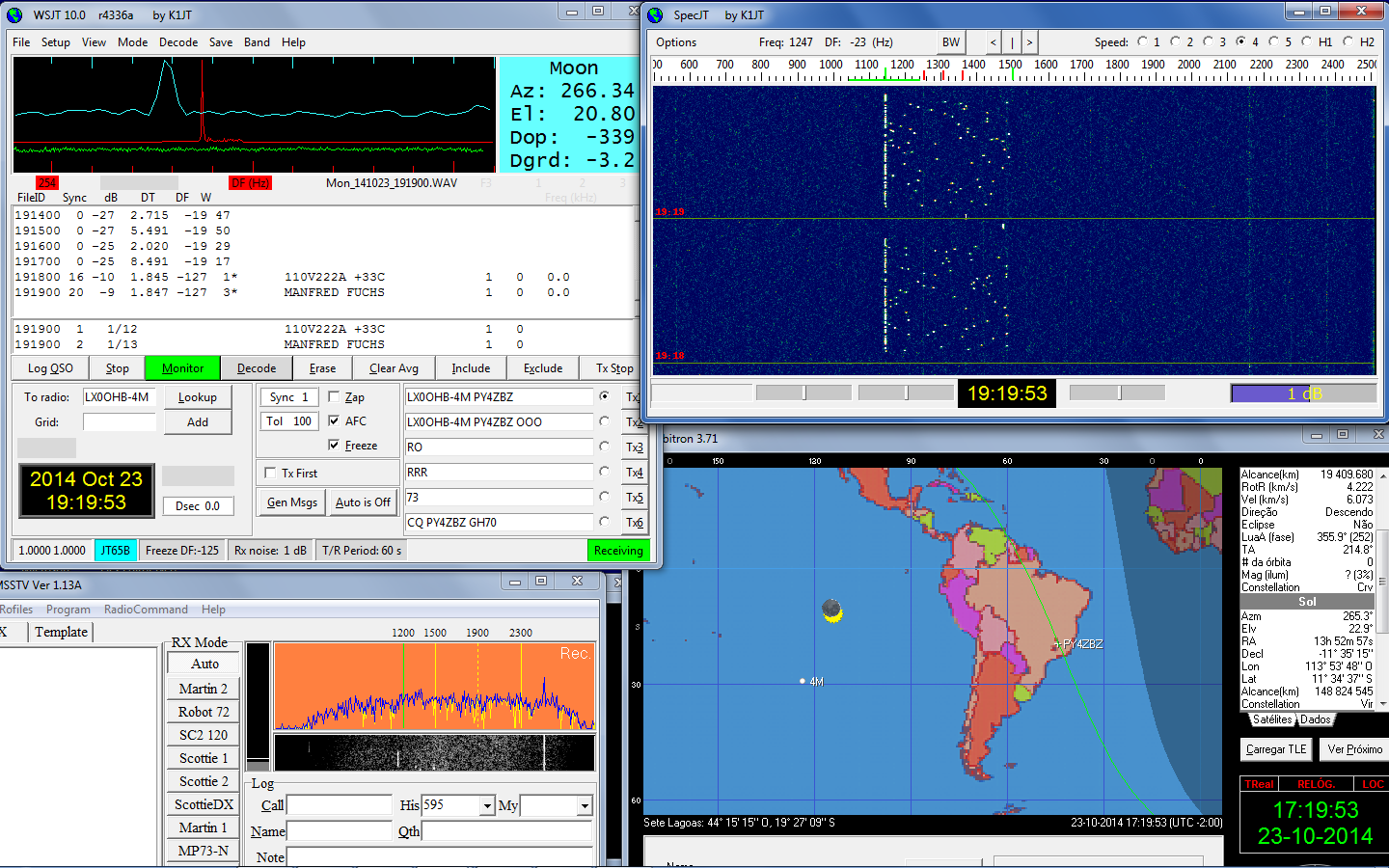Toggle the Freeze checkbox
Image resolution: width=1389 pixels, height=868 pixels.
[x=334, y=445]
